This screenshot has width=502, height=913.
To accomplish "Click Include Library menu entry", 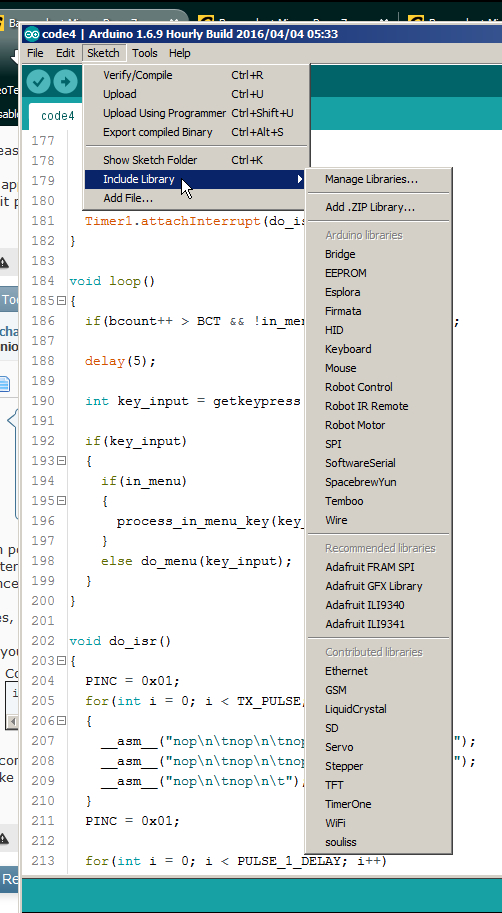I will click(x=196, y=179).
